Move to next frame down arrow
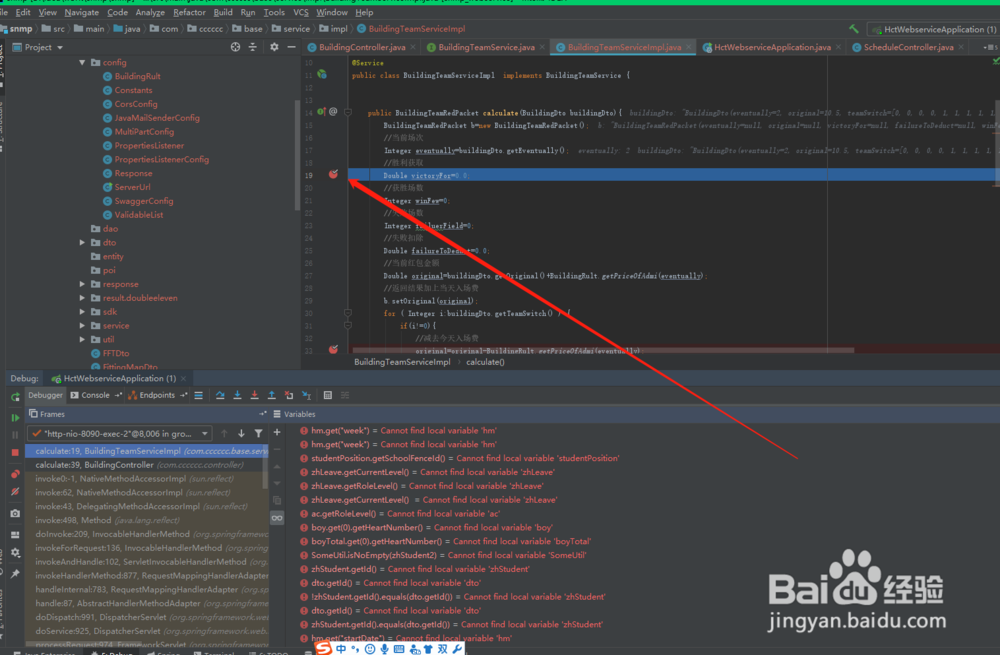 [241, 434]
